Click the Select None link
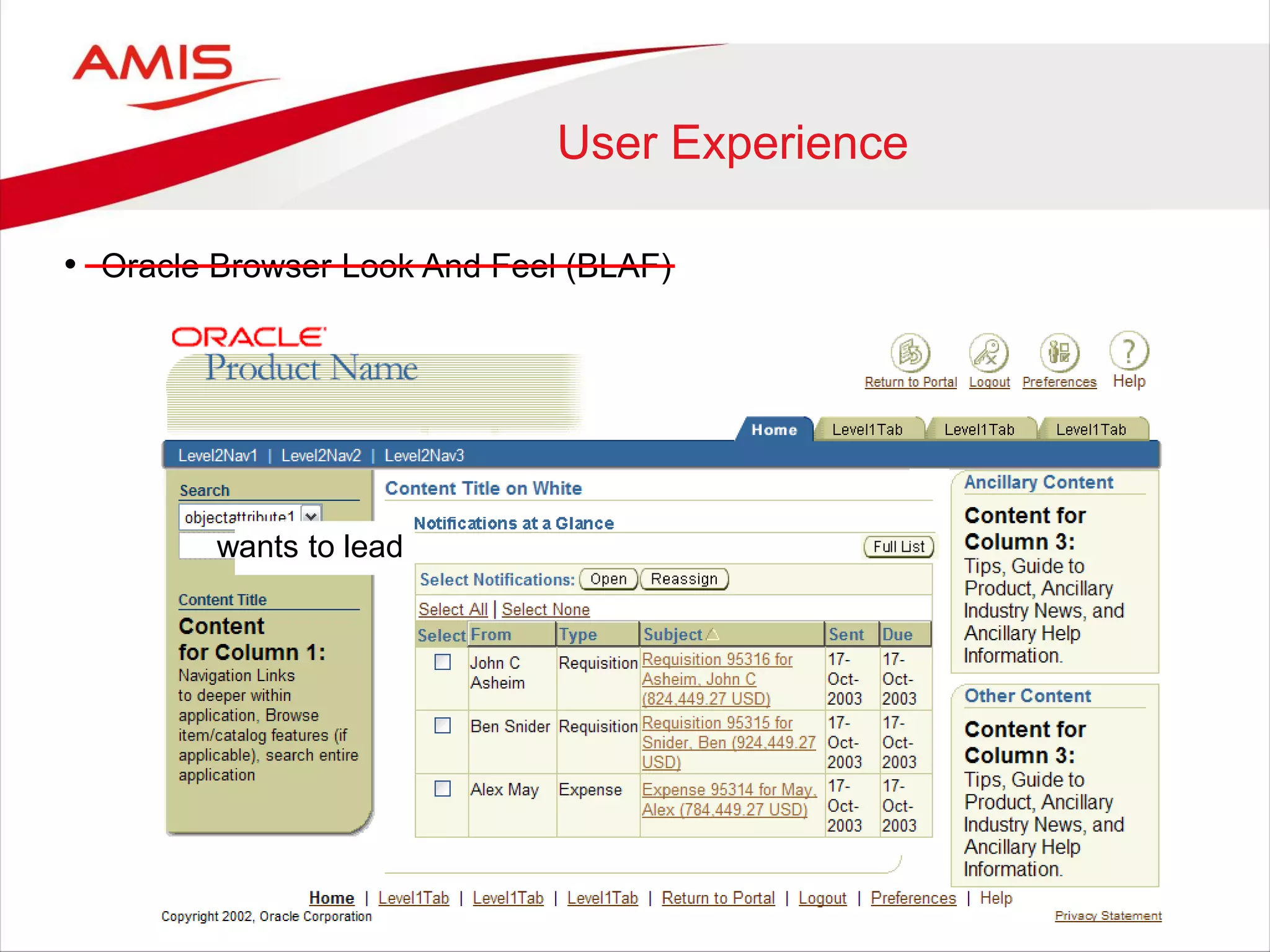 click(x=546, y=609)
